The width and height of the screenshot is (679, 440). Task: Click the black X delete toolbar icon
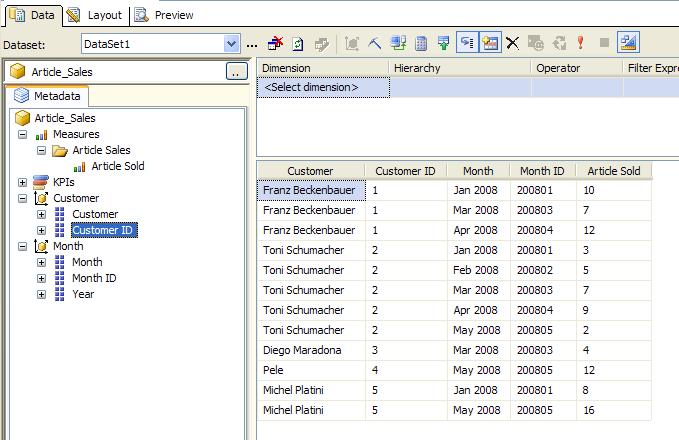[x=512, y=43]
